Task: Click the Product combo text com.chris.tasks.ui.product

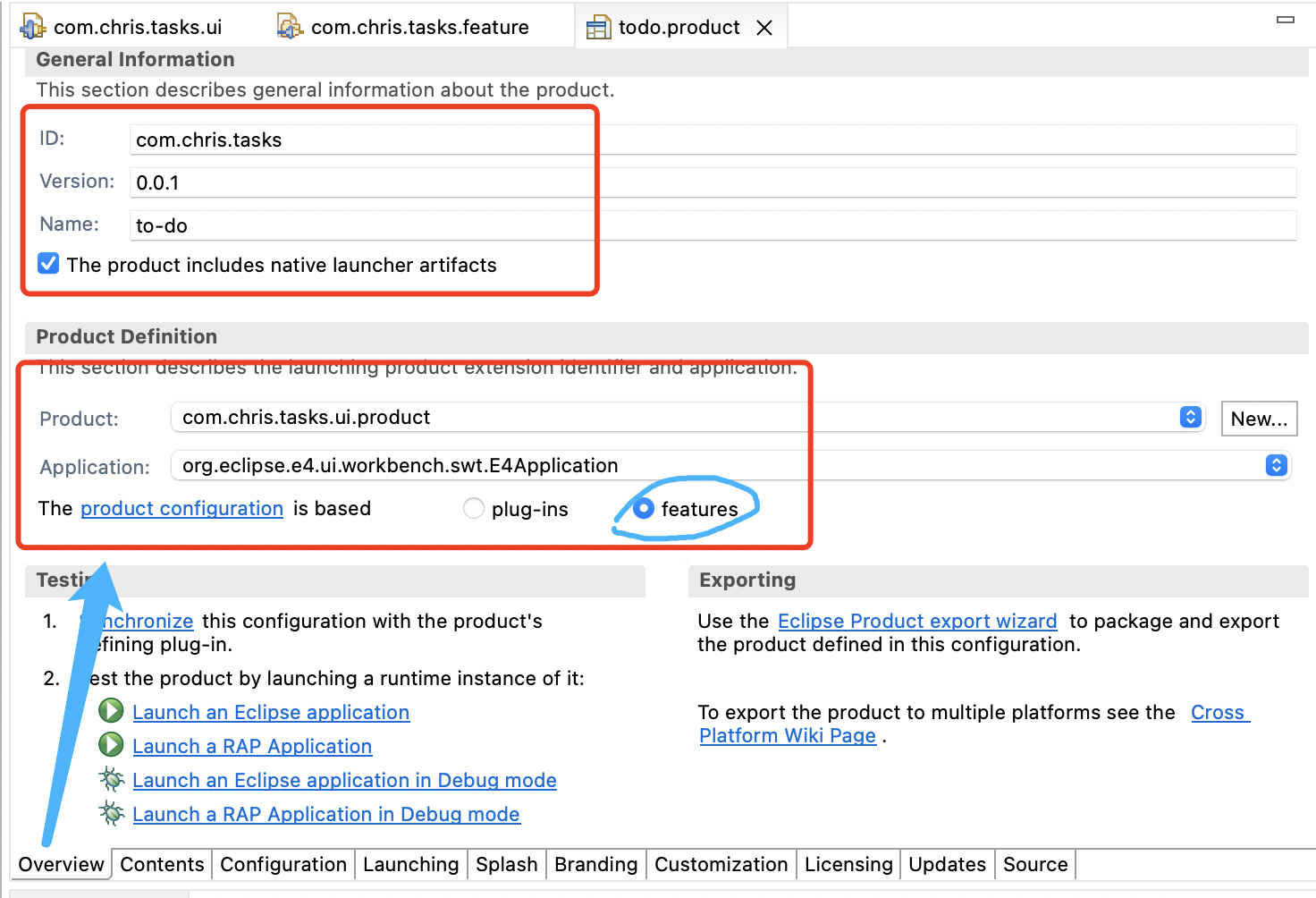Action: coord(306,417)
